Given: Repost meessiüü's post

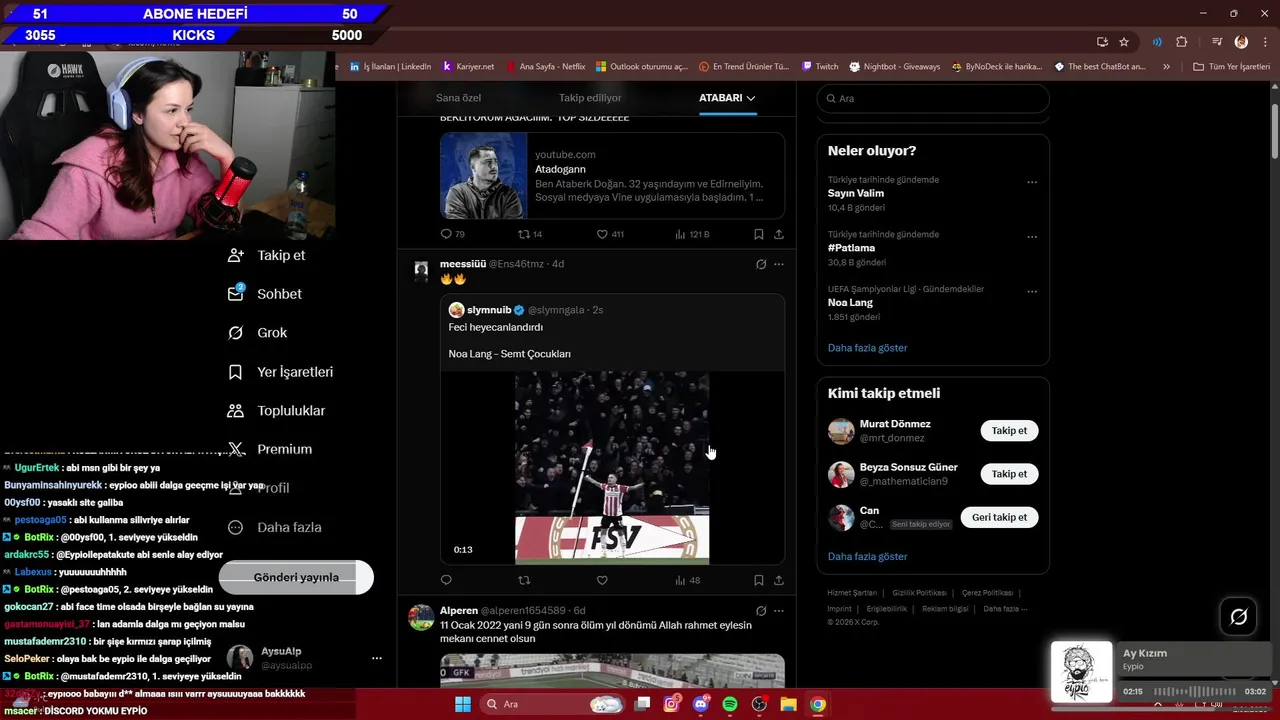Looking at the screenshot, I should click(x=524, y=580).
